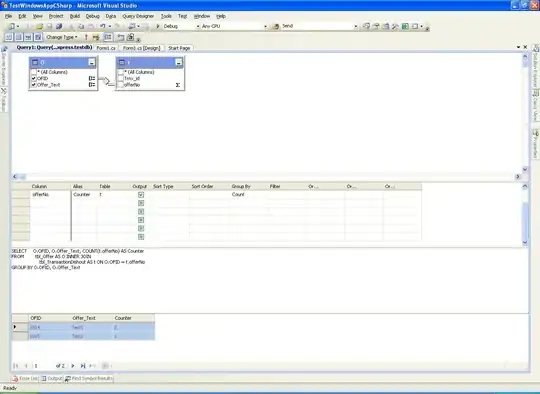Open the Properties auto-hidden side tab
This screenshot has height=394, width=540.
(x=536, y=143)
